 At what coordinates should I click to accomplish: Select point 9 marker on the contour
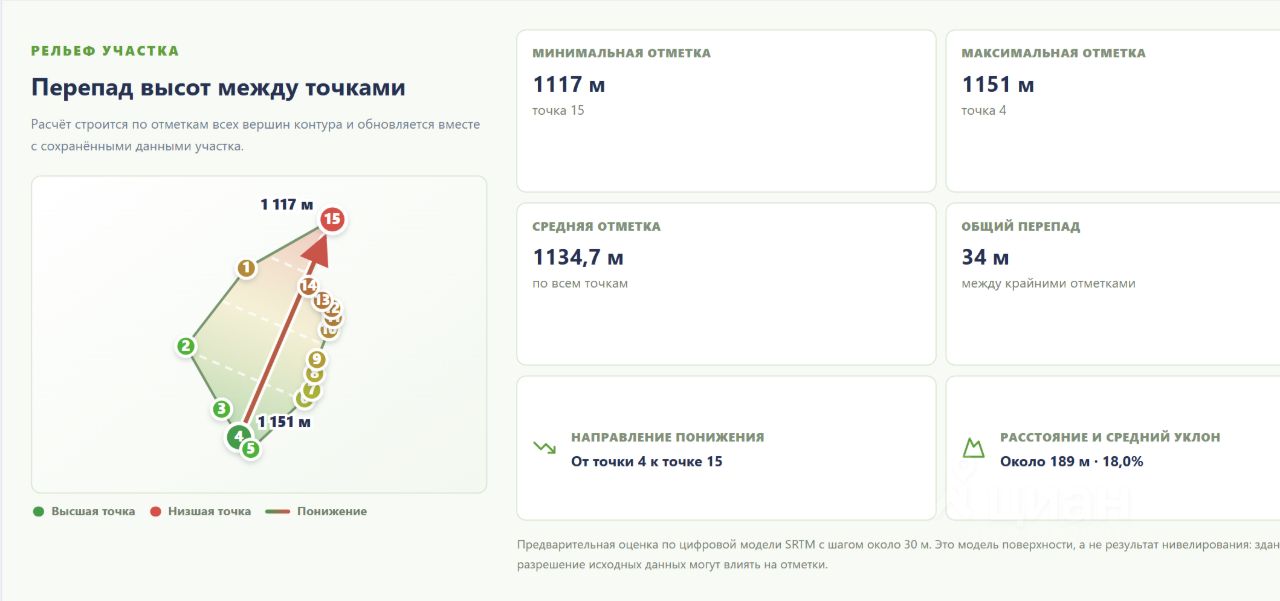click(317, 359)
